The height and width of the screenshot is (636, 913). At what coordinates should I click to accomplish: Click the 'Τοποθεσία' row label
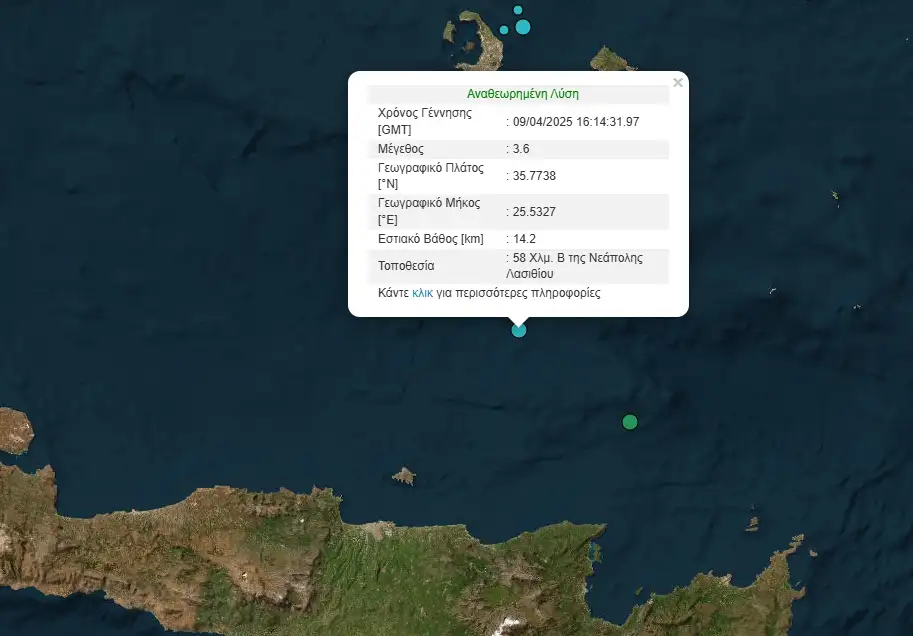(406, 267)
